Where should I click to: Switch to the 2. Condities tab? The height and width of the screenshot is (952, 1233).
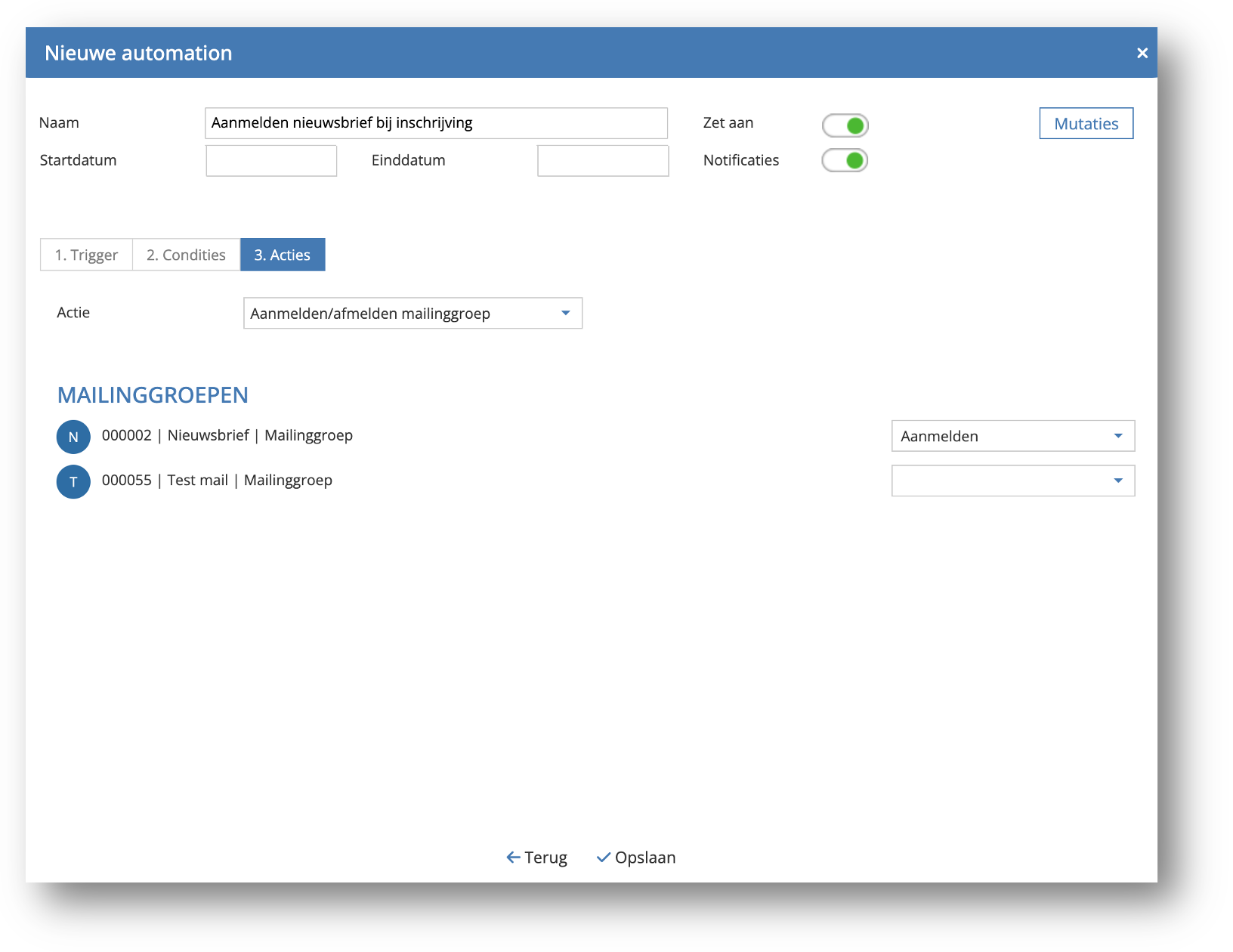coord(186,255)
